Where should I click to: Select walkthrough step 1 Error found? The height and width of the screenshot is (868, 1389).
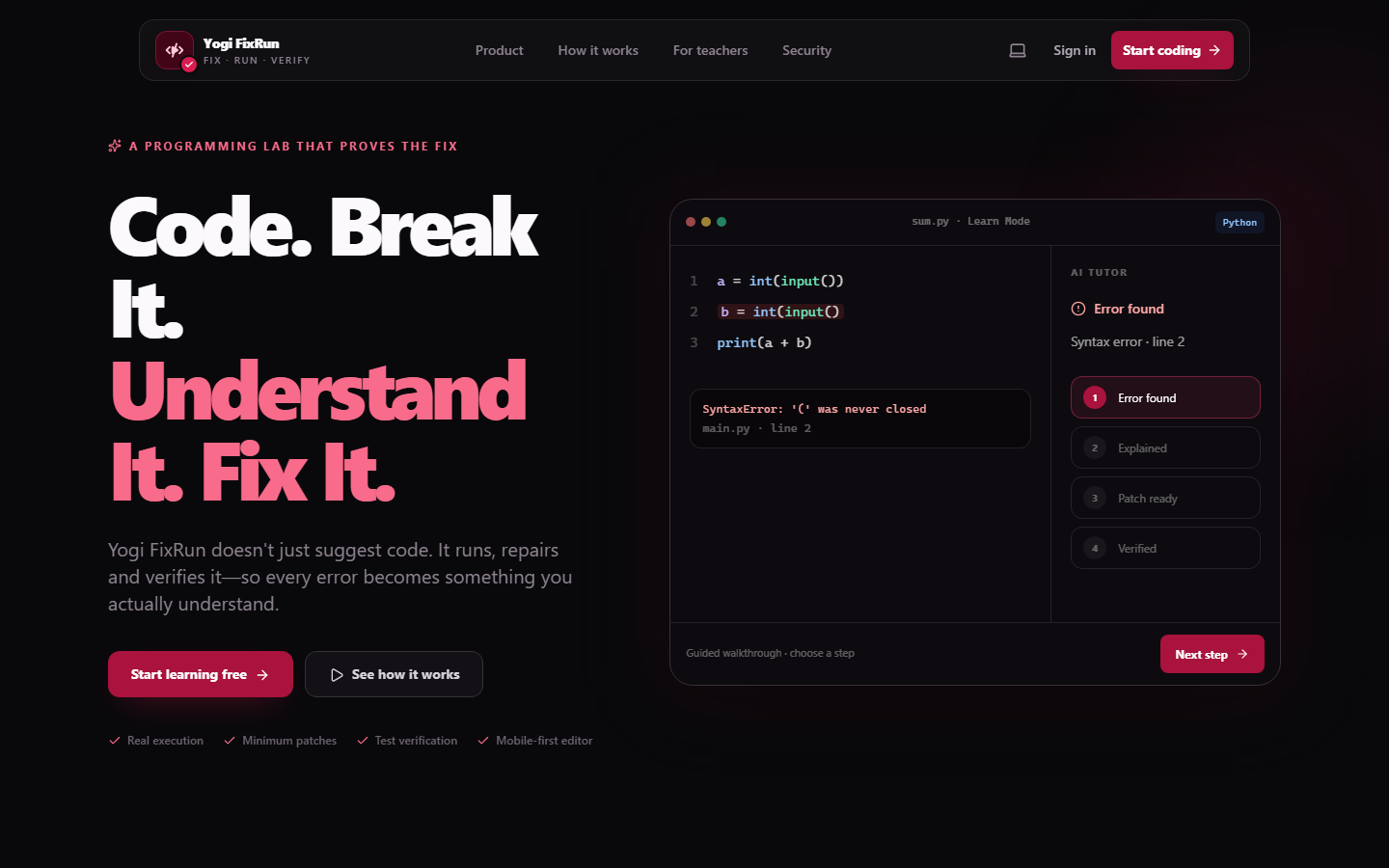(1165, 397)
